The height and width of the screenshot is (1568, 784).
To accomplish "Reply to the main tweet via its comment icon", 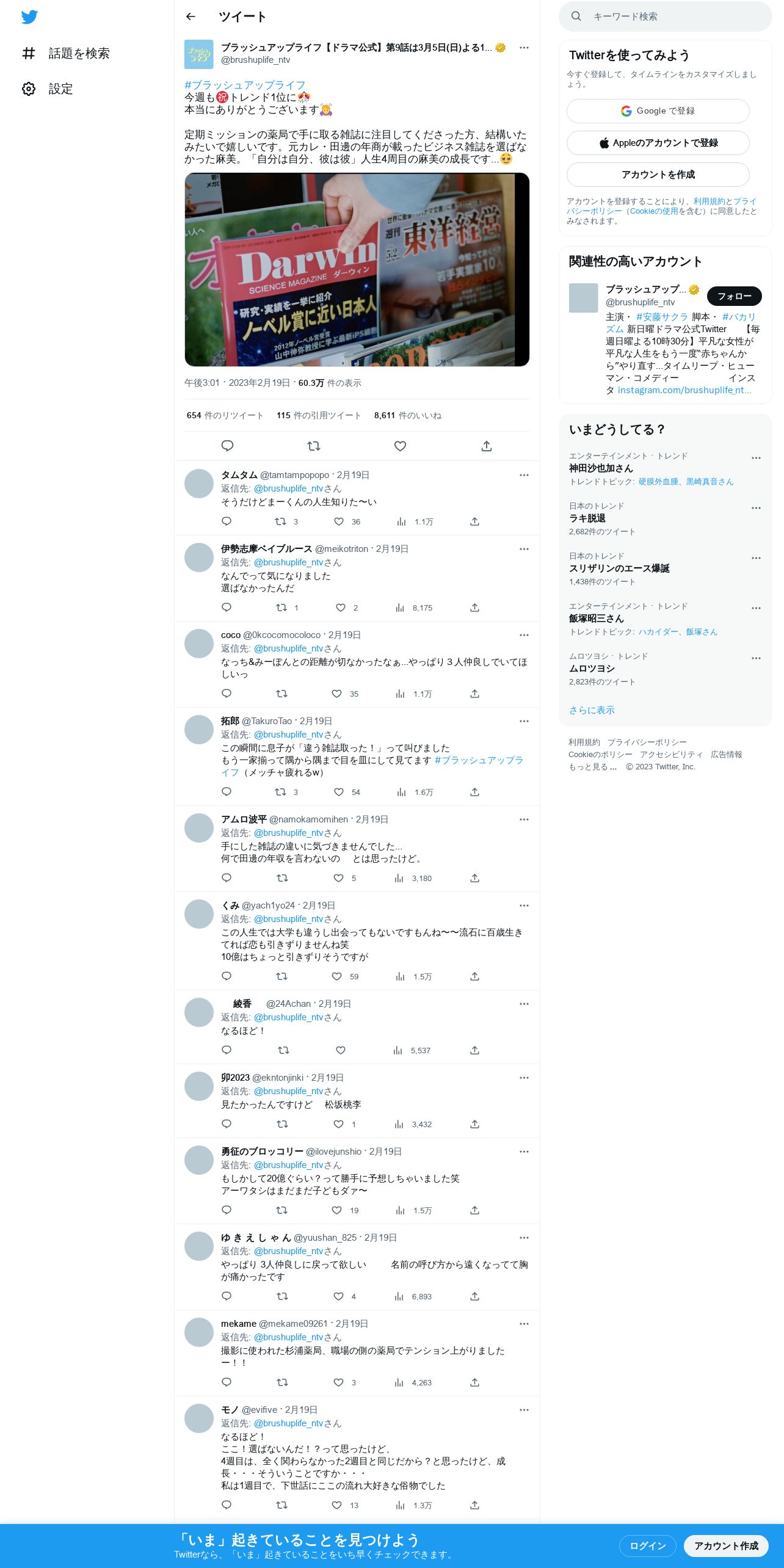I will [x=227, y=446].
